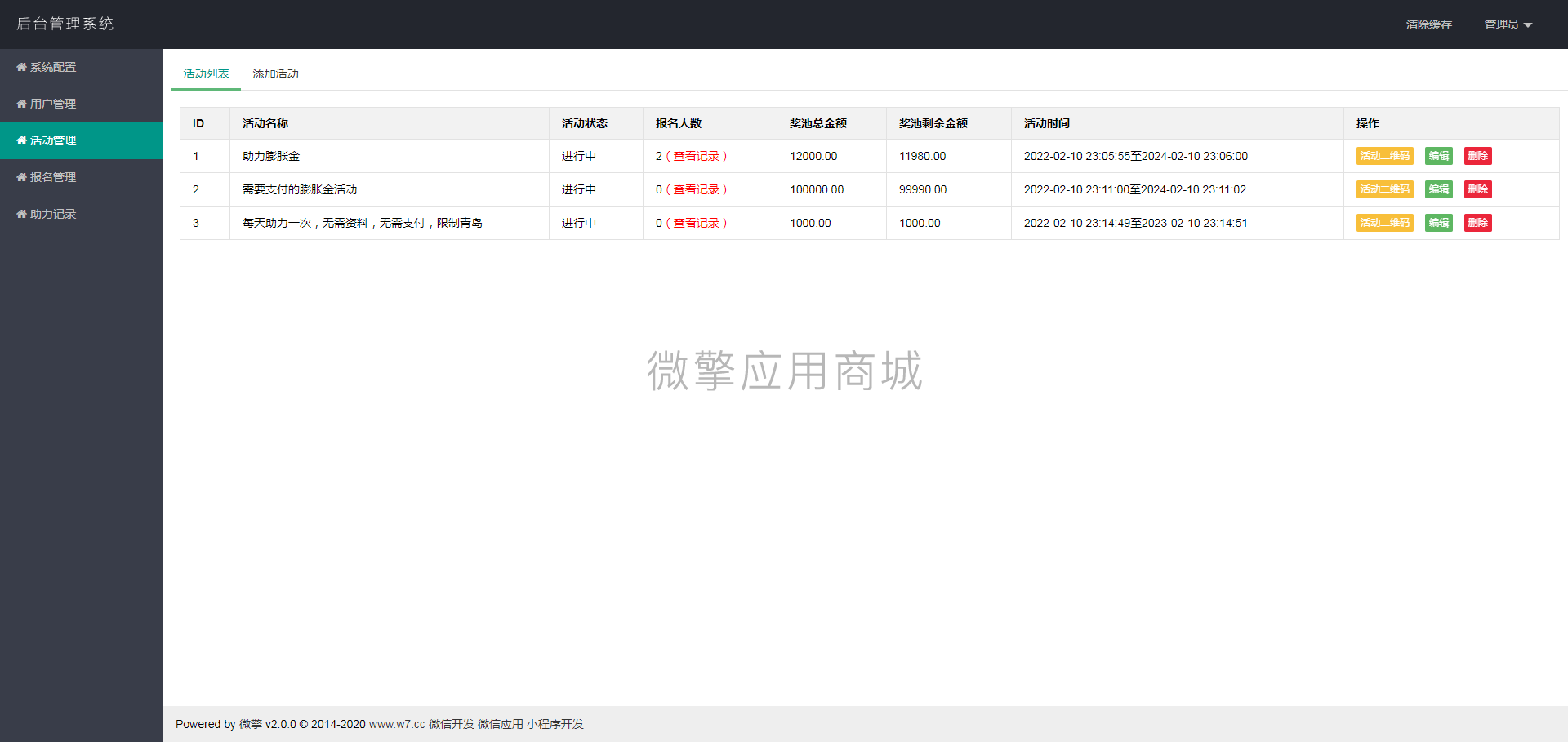This screenshot has width=1568, height=742.
Task: Open 助力记录 in the sidebar
Action: (82, 214)
